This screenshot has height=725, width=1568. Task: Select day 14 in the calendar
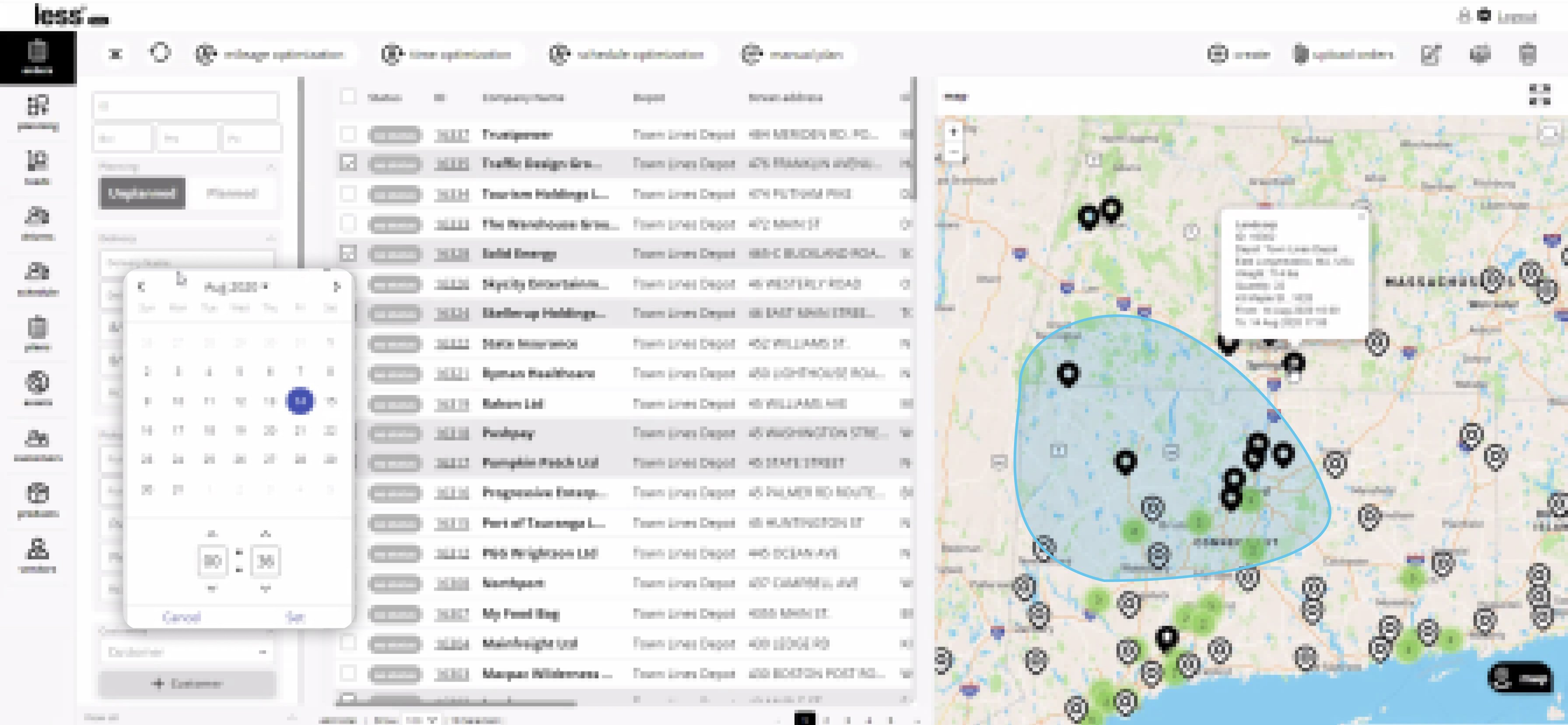click(x=300, y=401)
